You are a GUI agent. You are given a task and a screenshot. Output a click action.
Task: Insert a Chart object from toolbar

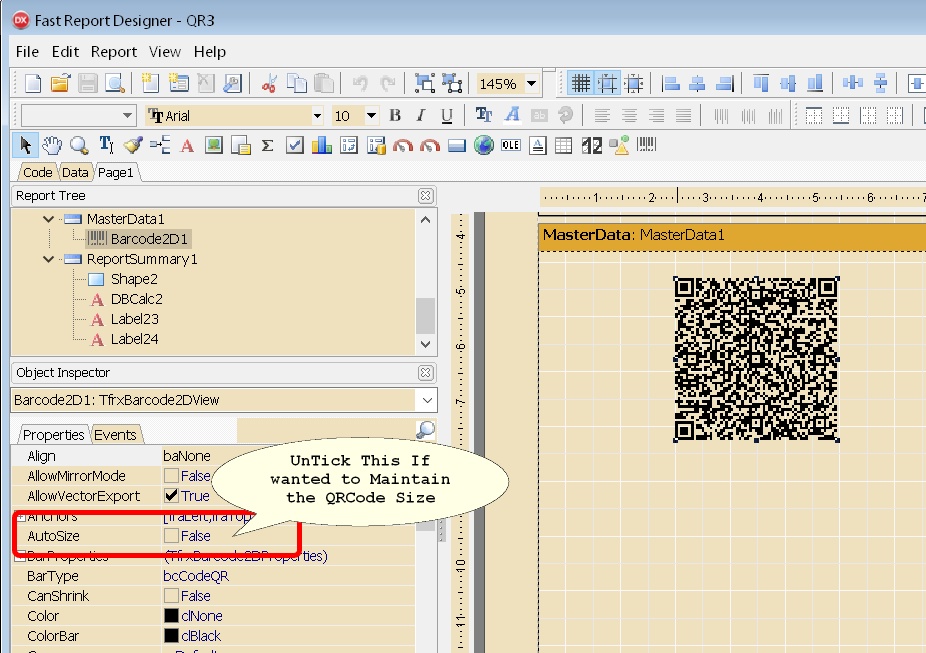tap(321, 146)
